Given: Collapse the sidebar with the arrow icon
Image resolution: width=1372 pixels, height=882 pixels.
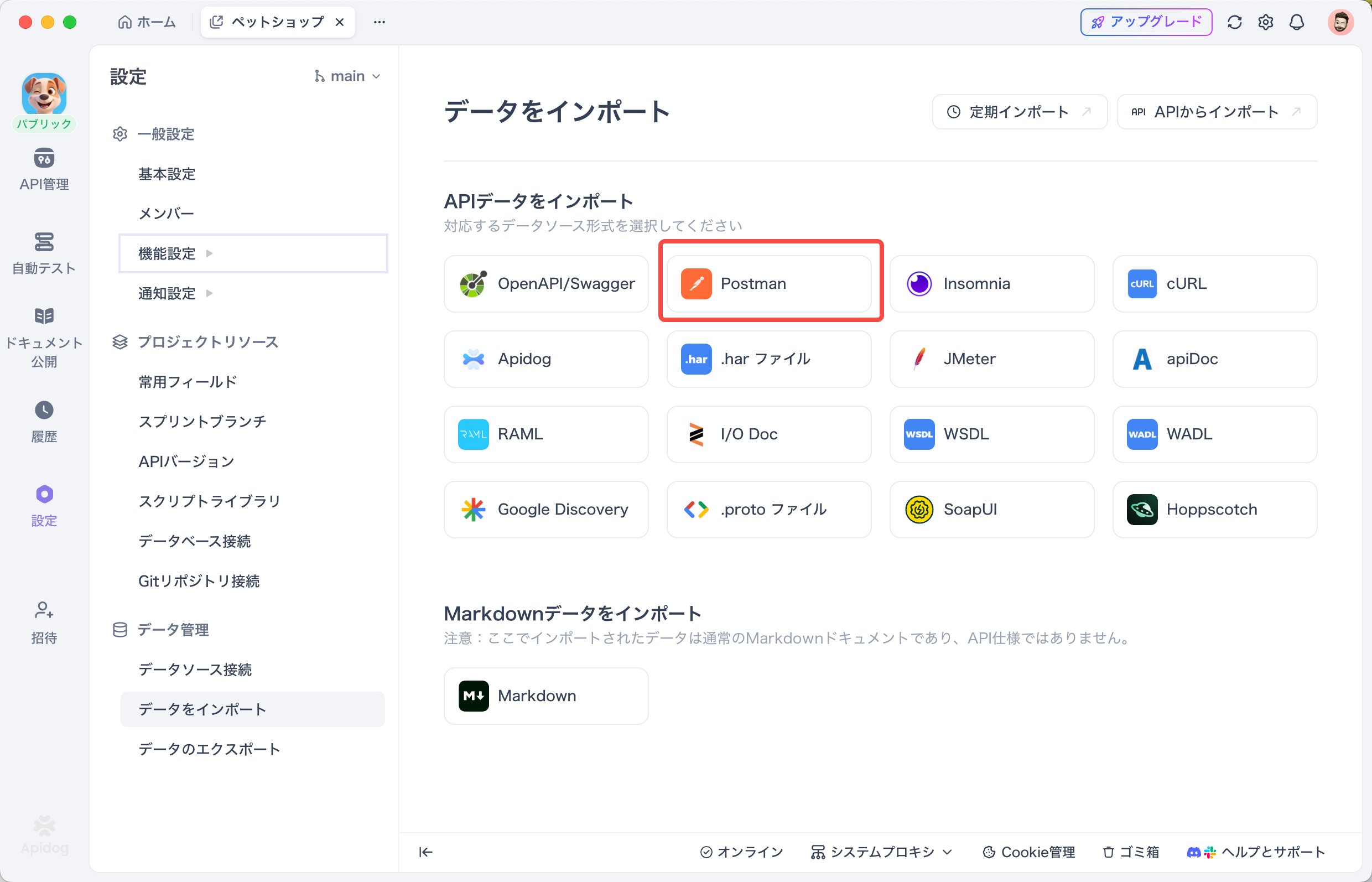Looking at the screenshot, I should [x=425, y=852].
